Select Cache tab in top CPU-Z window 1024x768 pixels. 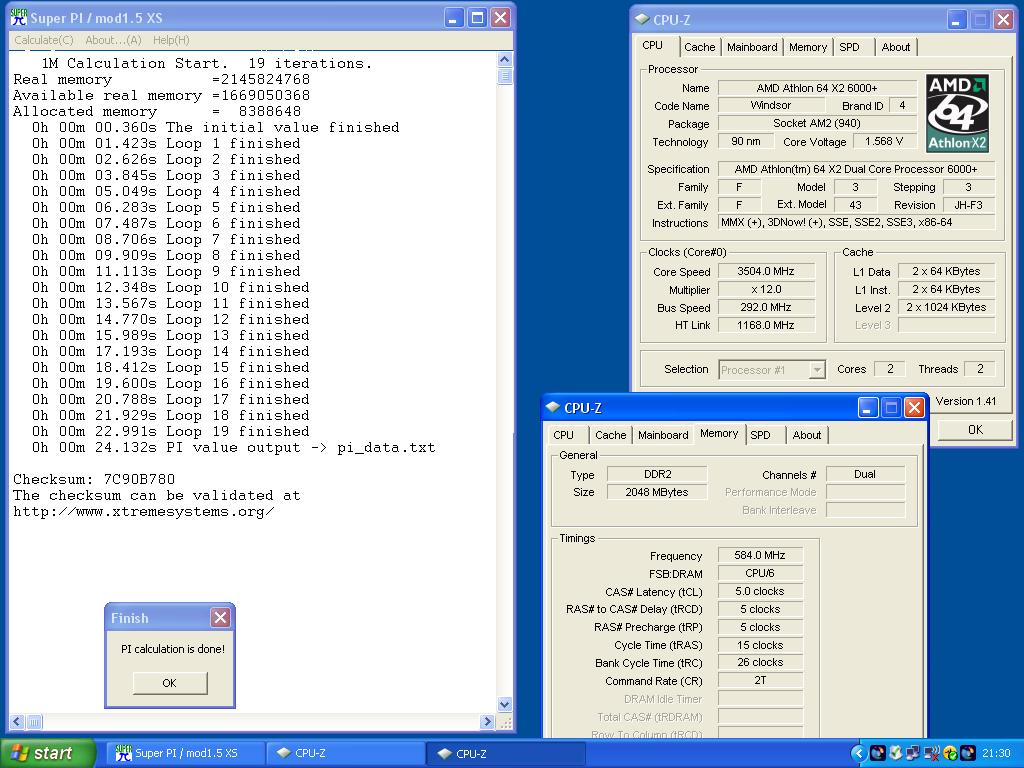699,47
